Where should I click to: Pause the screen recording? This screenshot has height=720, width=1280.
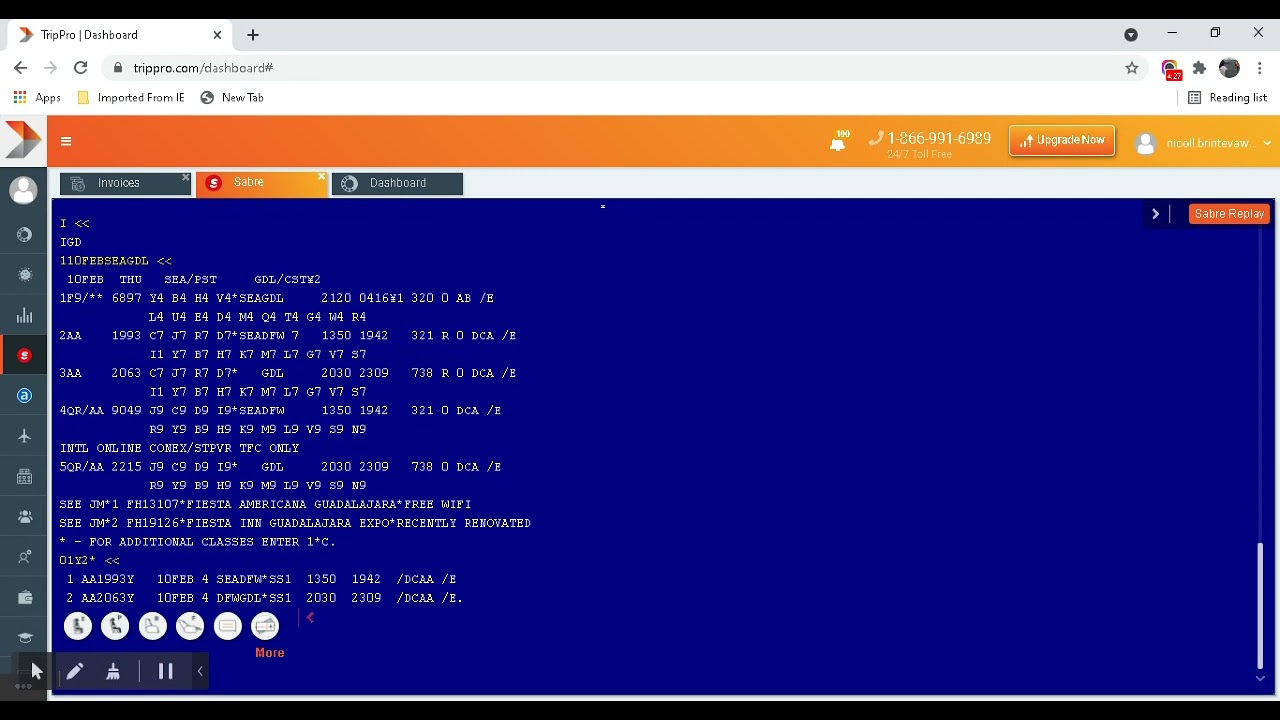[x=166, y=672]
